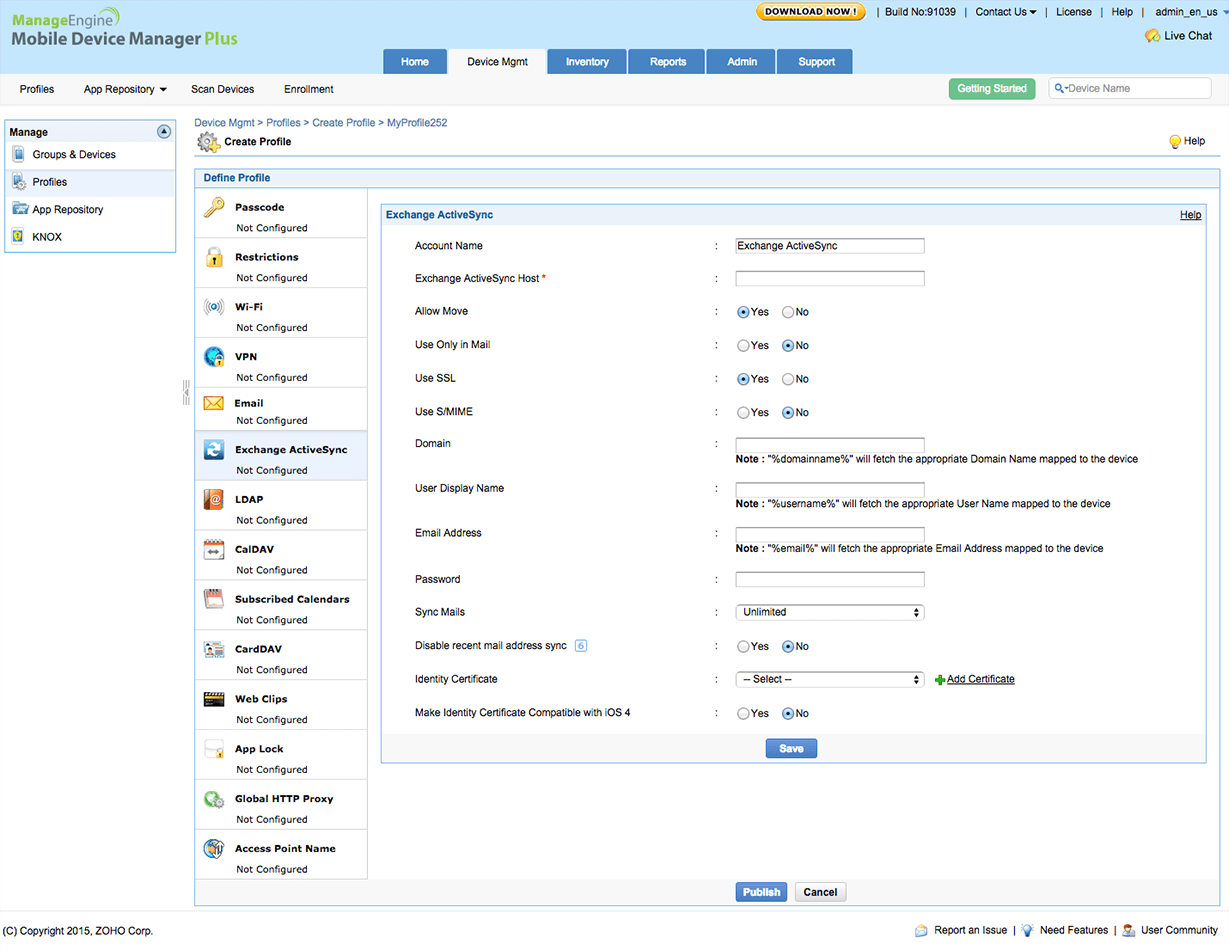Click the CalDAV calendar icon

tap(214, 550)
